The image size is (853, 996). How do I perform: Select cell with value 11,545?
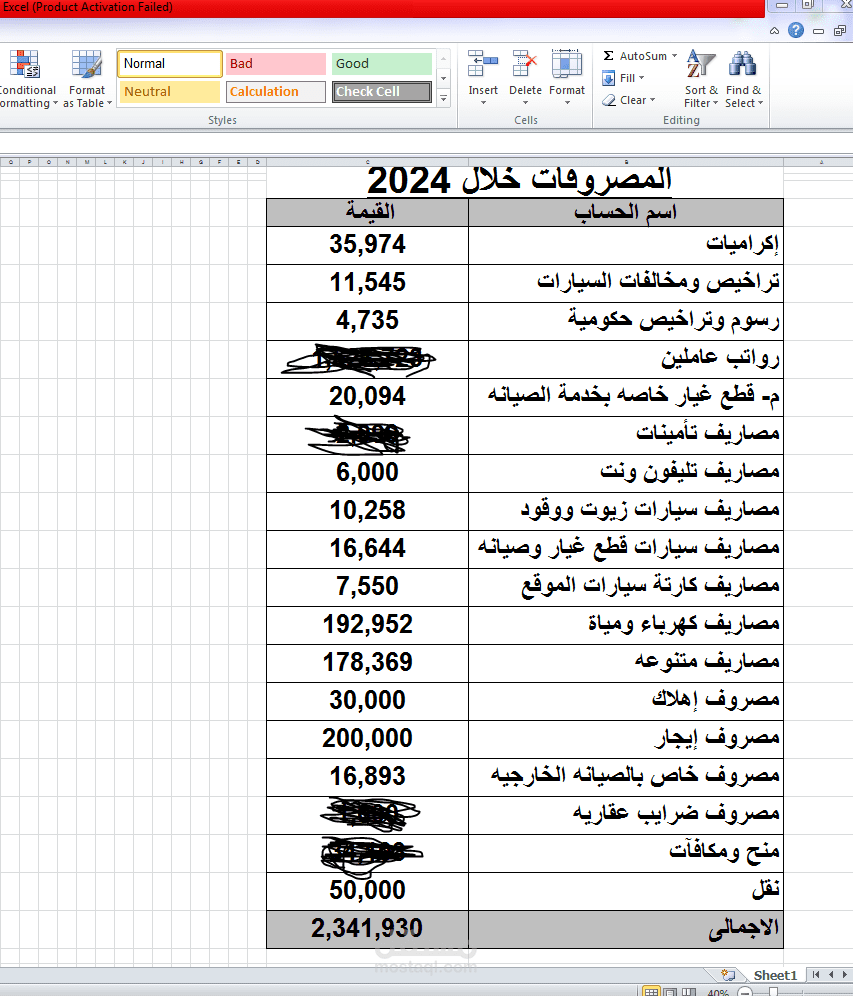coord(367,283)
